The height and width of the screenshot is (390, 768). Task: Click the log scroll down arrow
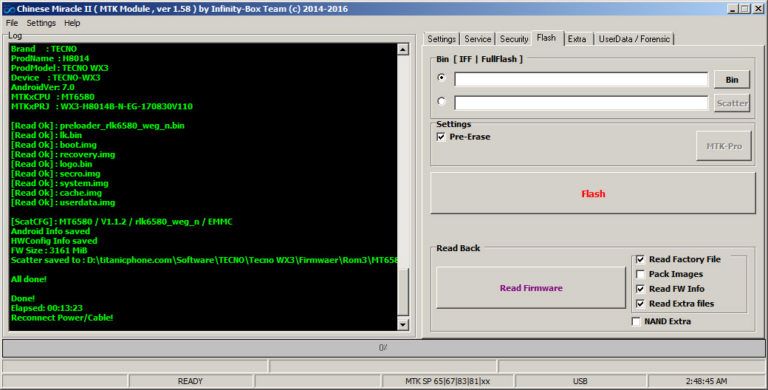pyautogui.click(x=403, y=324)
